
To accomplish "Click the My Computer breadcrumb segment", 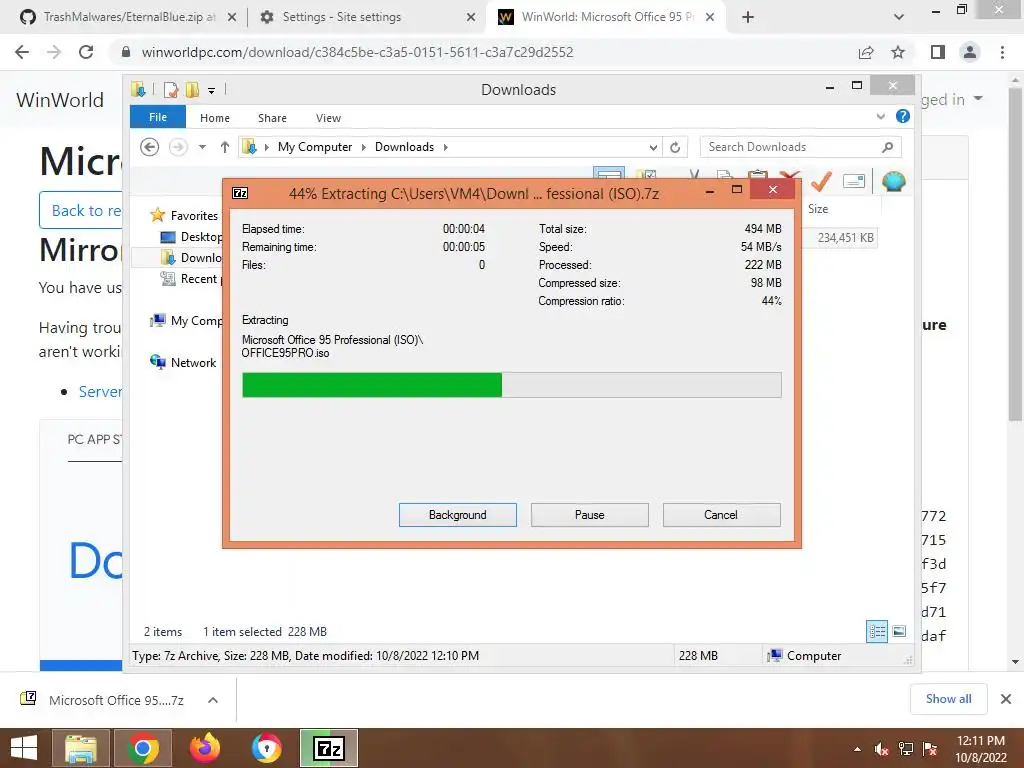I will (315, 147).
